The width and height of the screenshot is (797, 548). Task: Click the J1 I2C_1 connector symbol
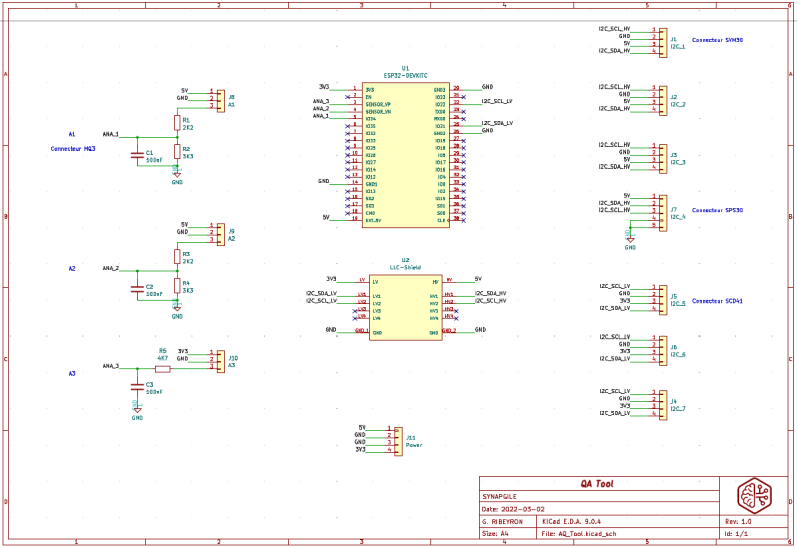(659, 40)
